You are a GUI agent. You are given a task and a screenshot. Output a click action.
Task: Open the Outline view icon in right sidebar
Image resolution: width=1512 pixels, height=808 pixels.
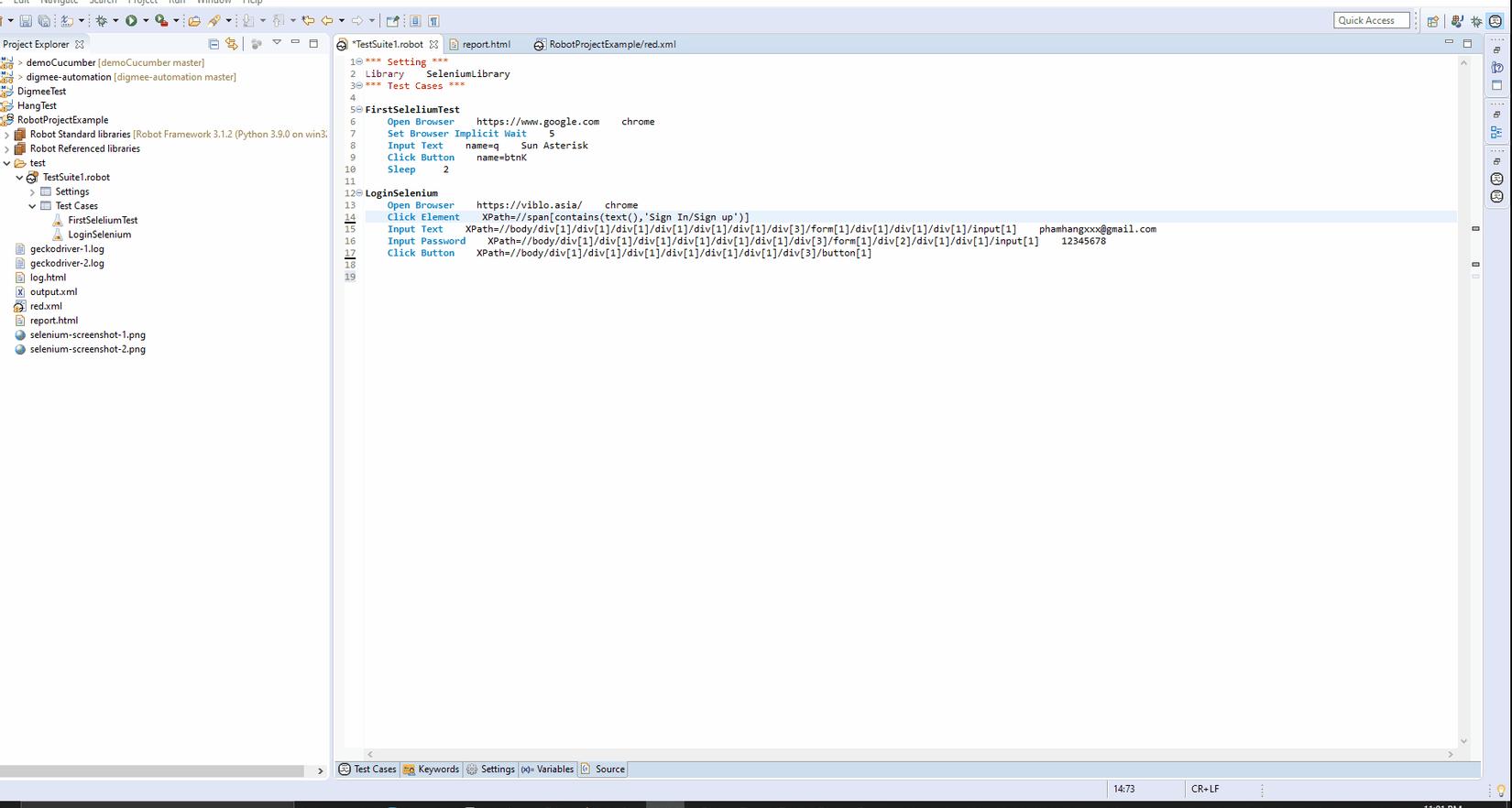[x=1496, y=132]
